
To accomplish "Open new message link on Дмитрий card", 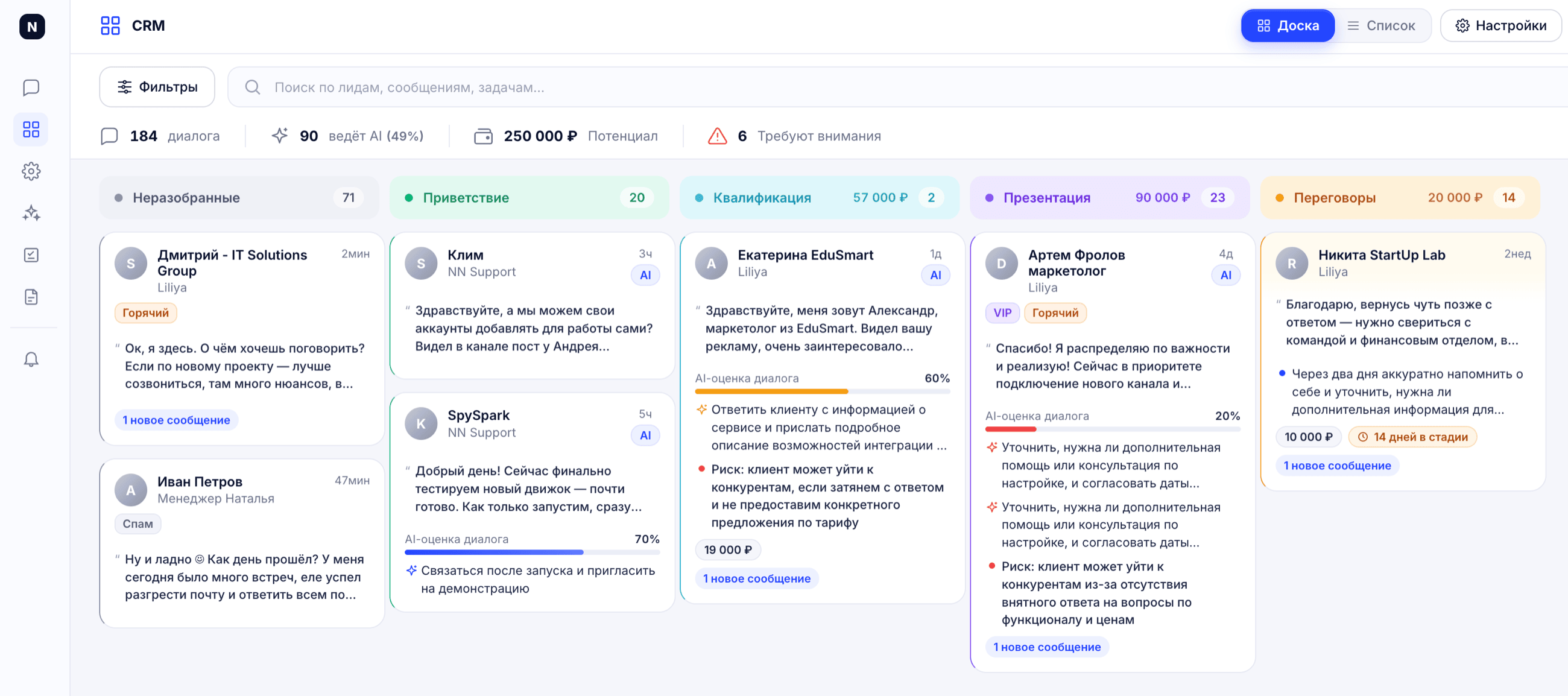I will 176,420.
